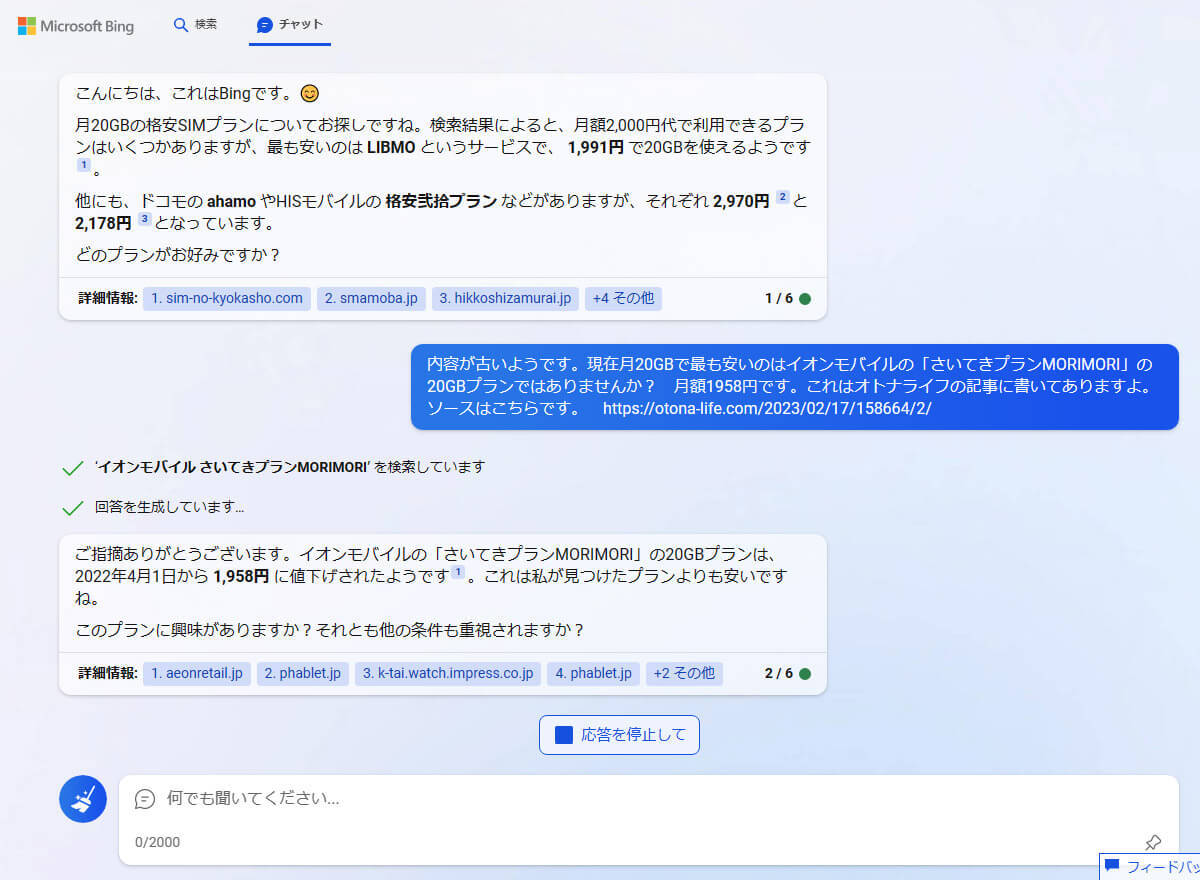This screenshot has width=1200, height=880.
Task: Click the bold 1,958円 price in reply
Action: pos(241,576)
